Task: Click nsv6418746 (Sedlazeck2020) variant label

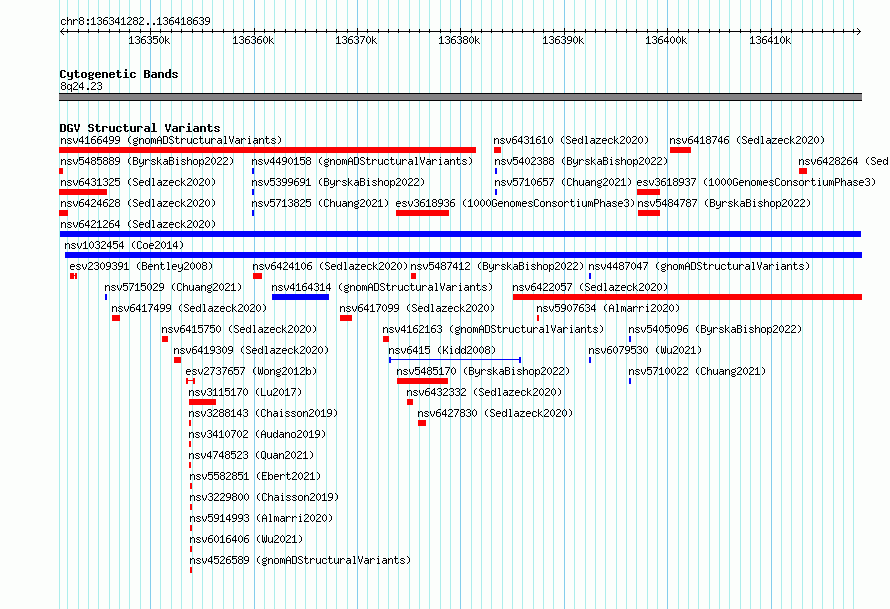Action: tap(747, 140)
